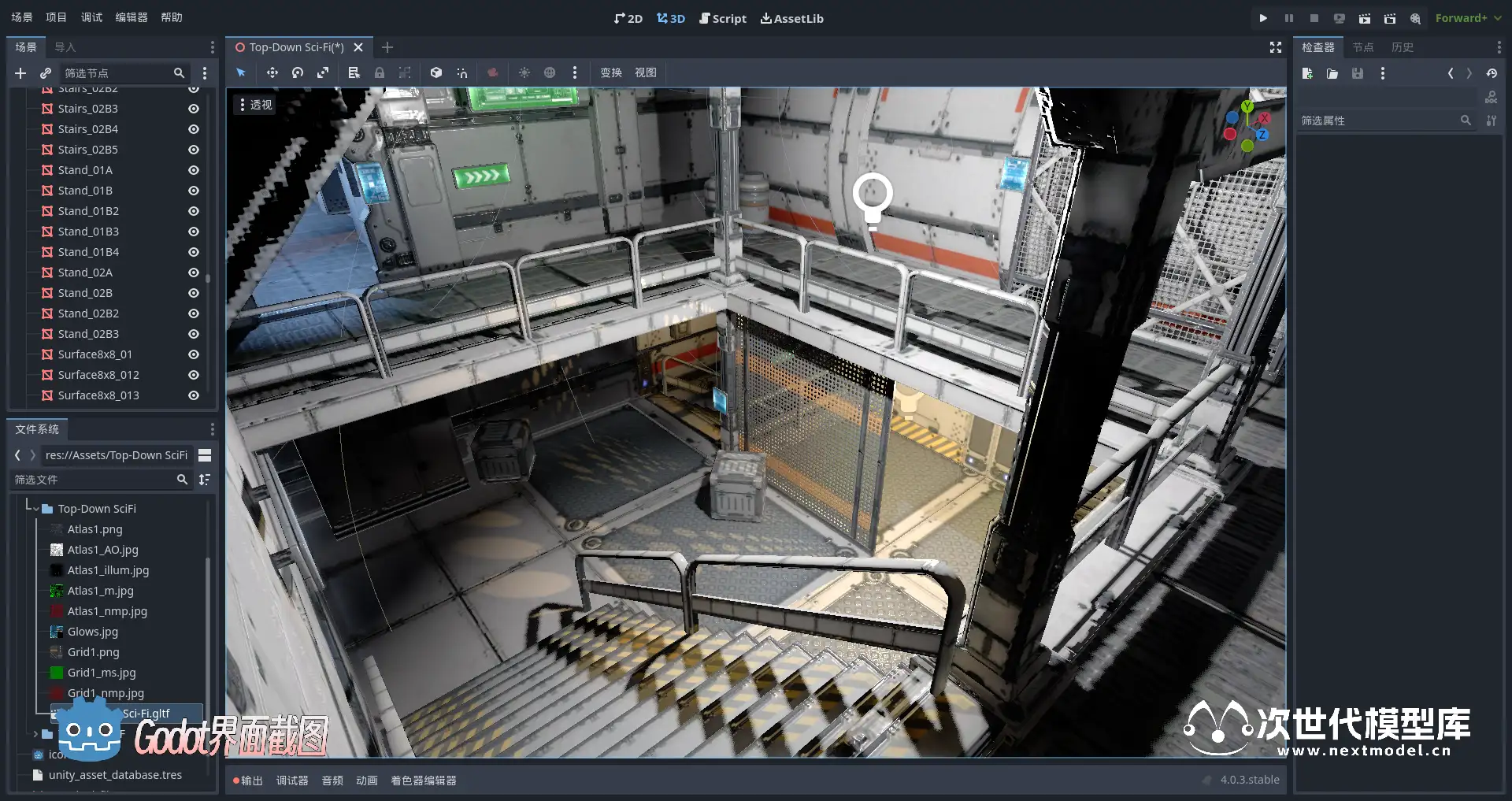1512x801 pixels.
Task: Open the 调试 menu in the menu bar
Action: pos(91,17)
